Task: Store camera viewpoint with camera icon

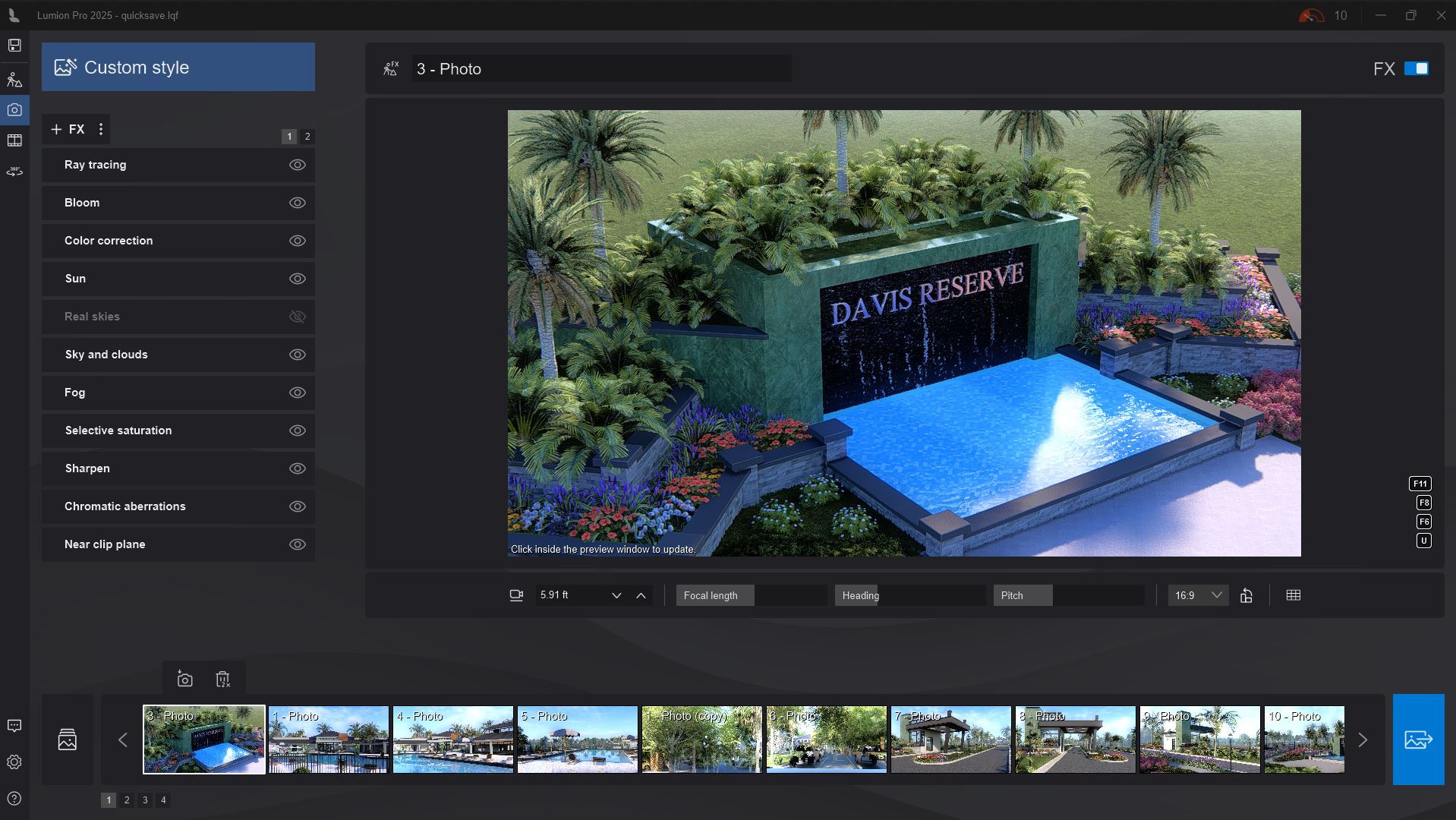Action: 184,679
